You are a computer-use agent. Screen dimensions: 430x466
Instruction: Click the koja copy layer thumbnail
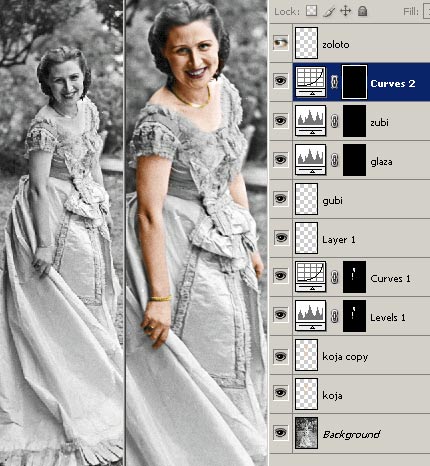pyautogui.click(x=306, y=355)
